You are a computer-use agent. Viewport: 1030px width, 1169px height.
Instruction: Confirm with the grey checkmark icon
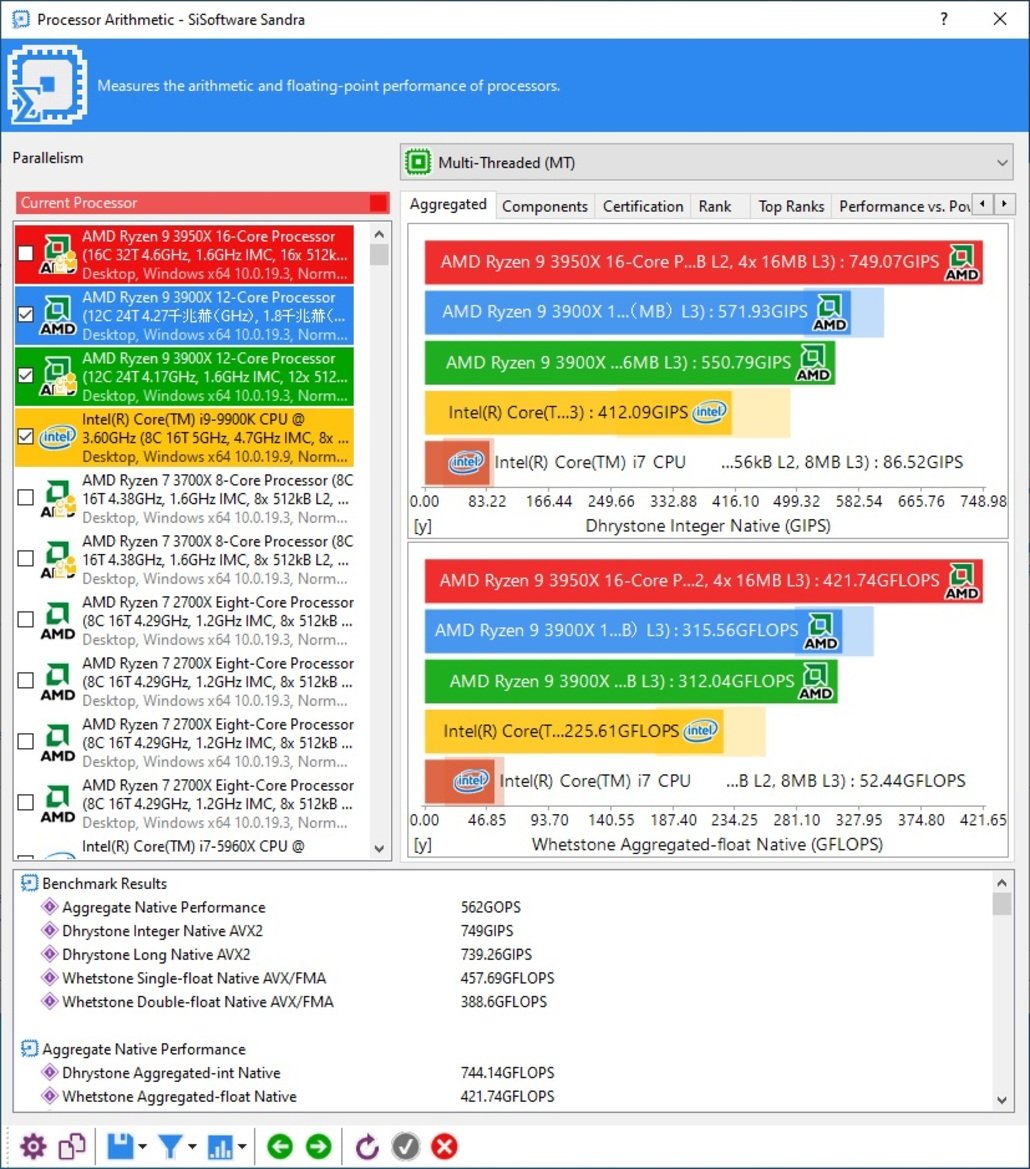click(x=405, y=1146)
